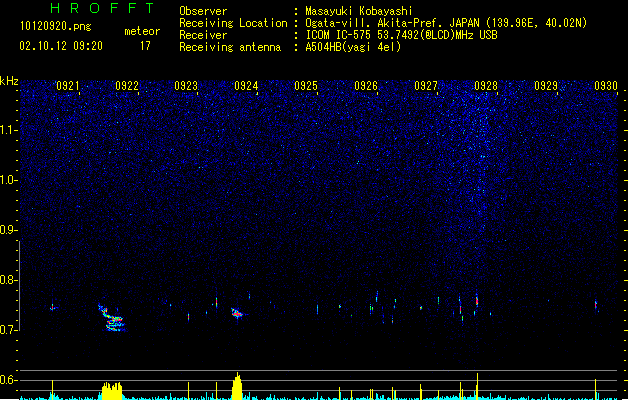Image resolution: width=629 pixels, height=400 pixels.
Task: Click the 0921 time marker
Action: 68,86
